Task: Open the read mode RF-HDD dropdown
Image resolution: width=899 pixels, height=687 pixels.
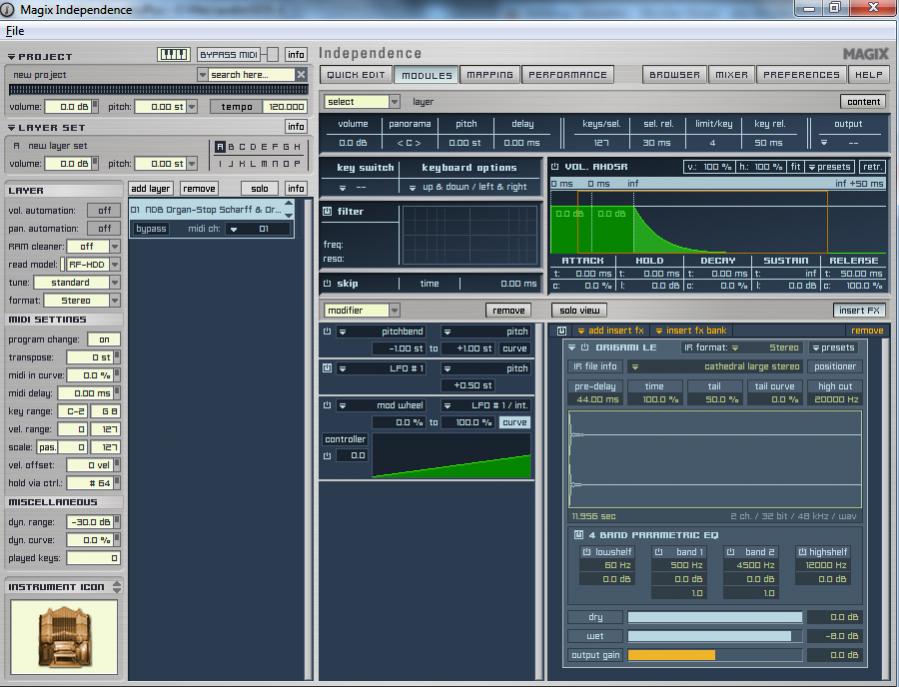Action: point(93,264)
